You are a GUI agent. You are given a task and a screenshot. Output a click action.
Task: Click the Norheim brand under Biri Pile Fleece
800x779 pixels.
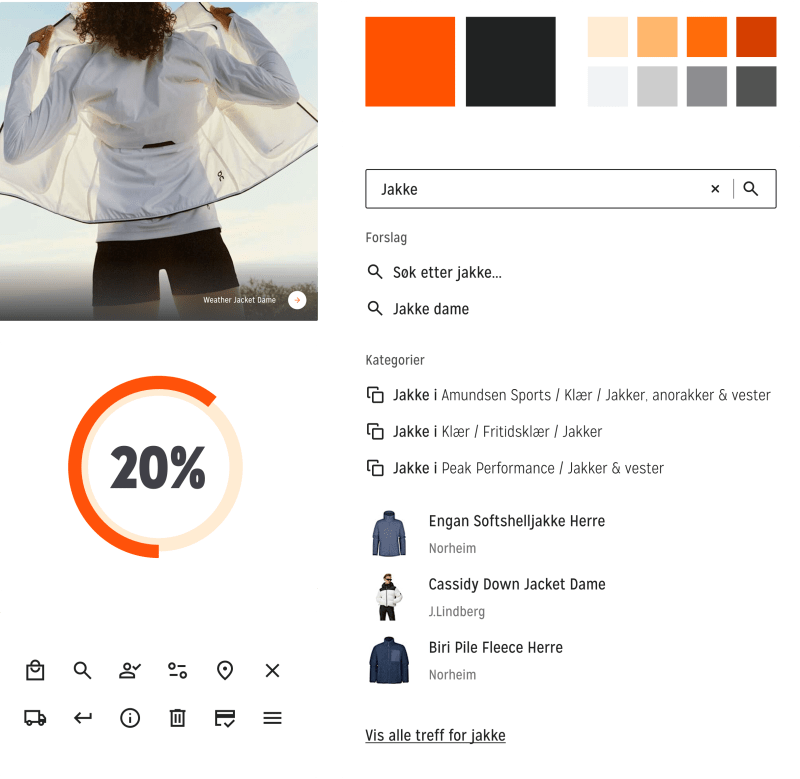[x=452, y=675]
